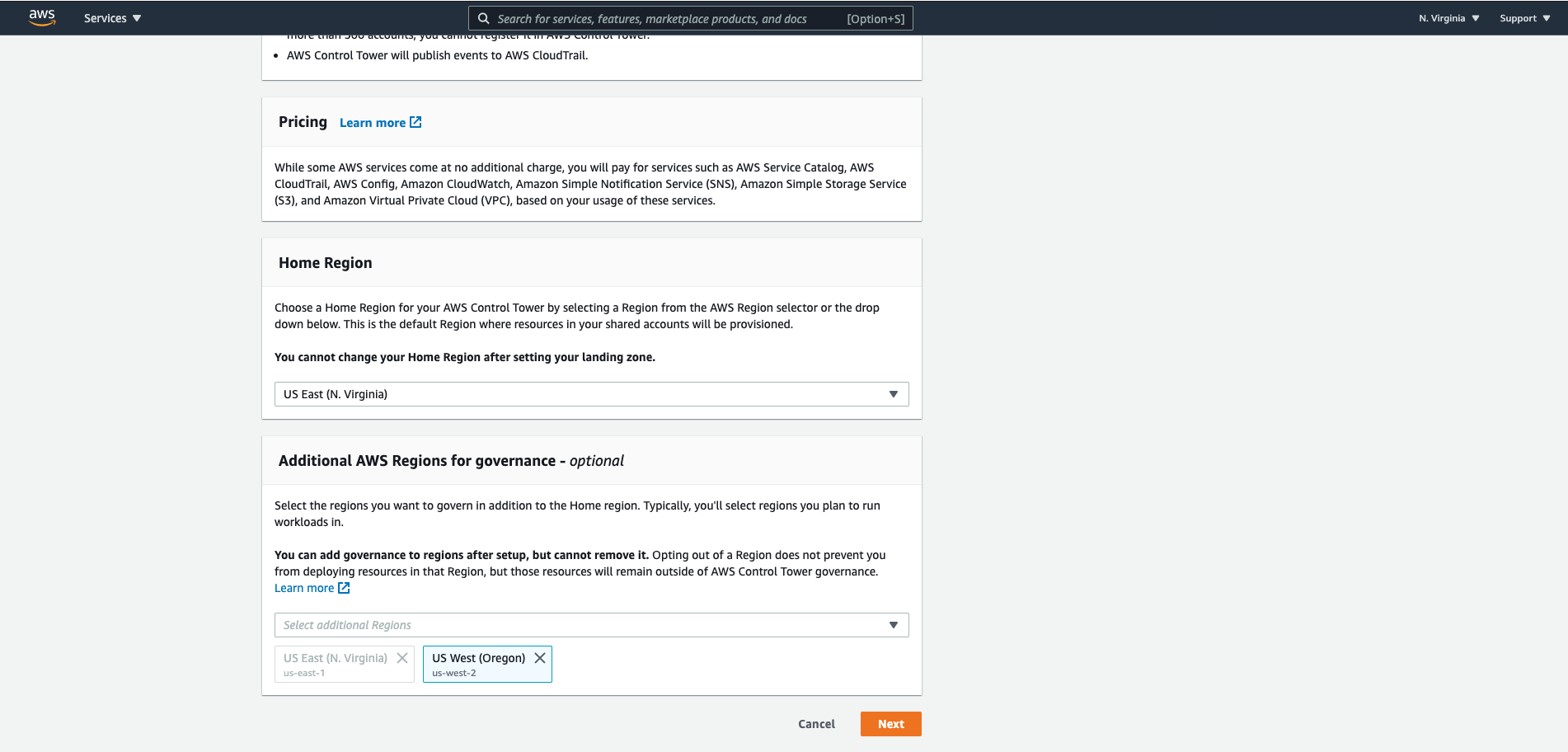Click the Additional AWS Regions for governance heading
1568x752 pixels.
[451, 461]
